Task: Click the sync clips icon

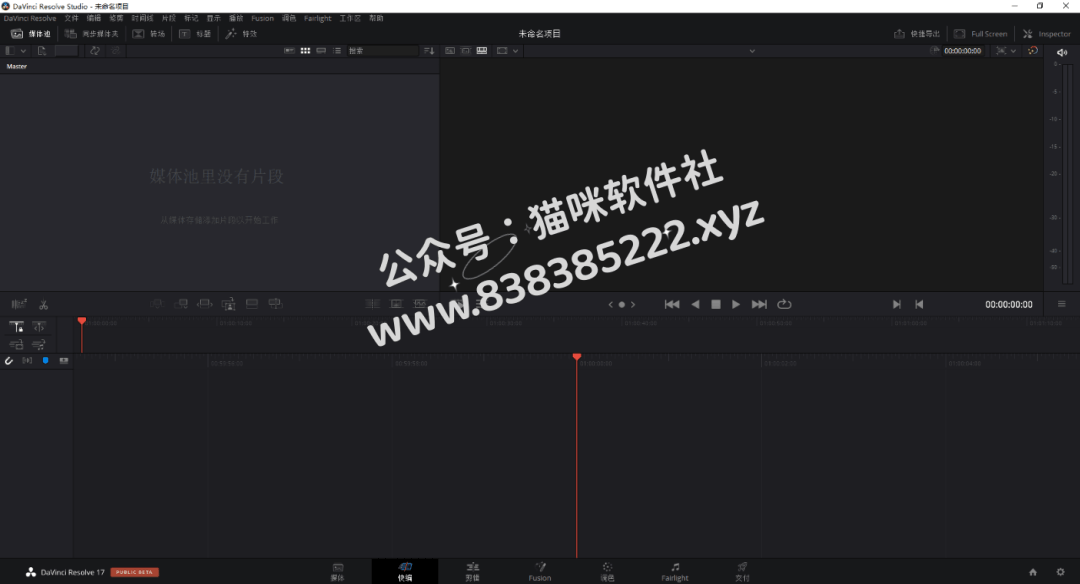Action: click(94, 51)
